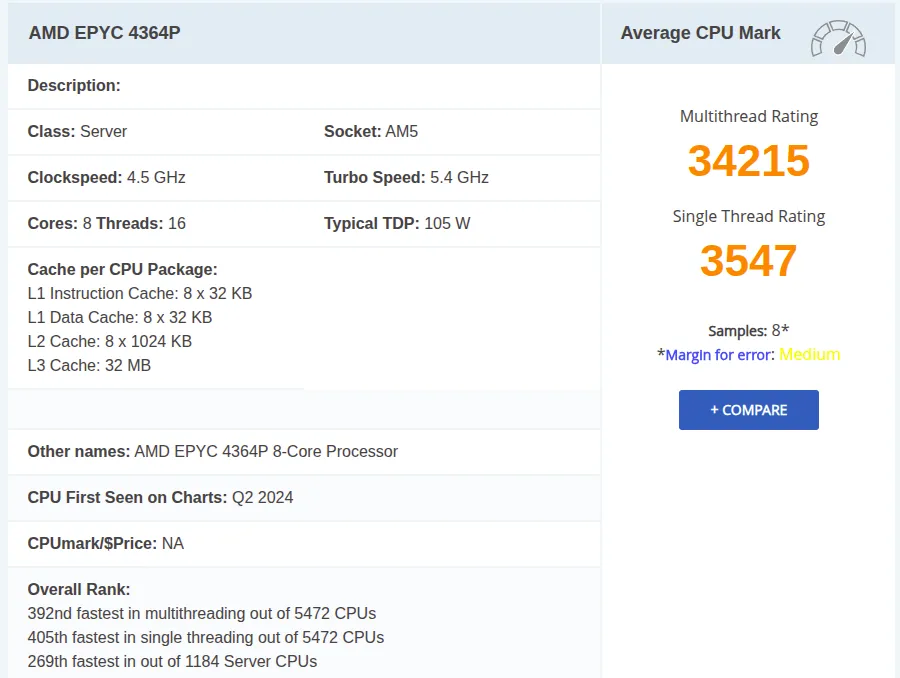900x678 pixels.
Task: Expand the Description section
Action: [x=73, y=85]
